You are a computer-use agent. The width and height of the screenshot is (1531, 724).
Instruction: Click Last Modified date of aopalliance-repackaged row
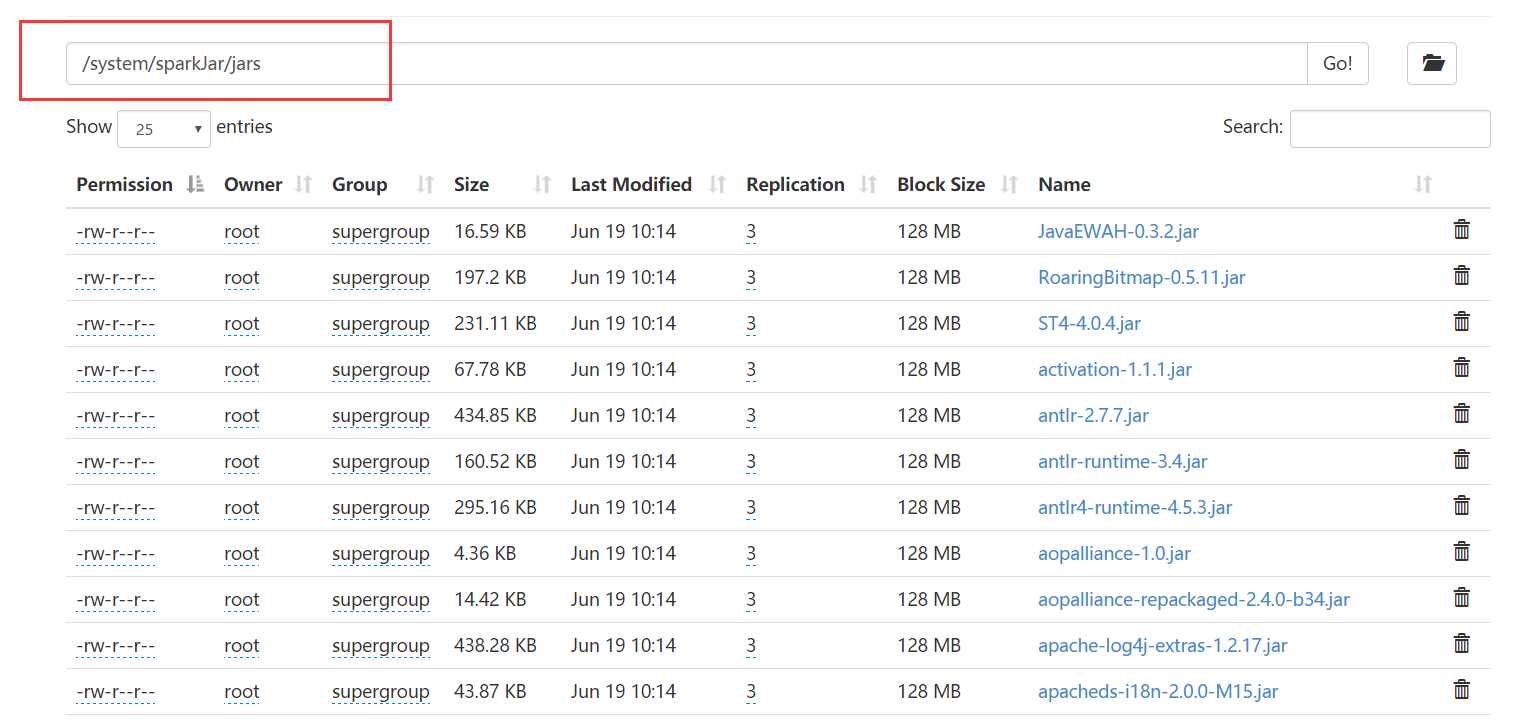[623, 600]
